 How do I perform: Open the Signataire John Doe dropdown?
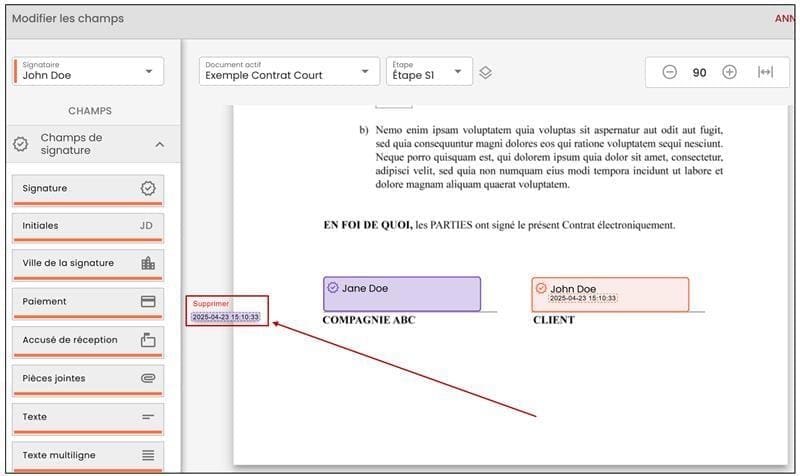click(89, 71)
